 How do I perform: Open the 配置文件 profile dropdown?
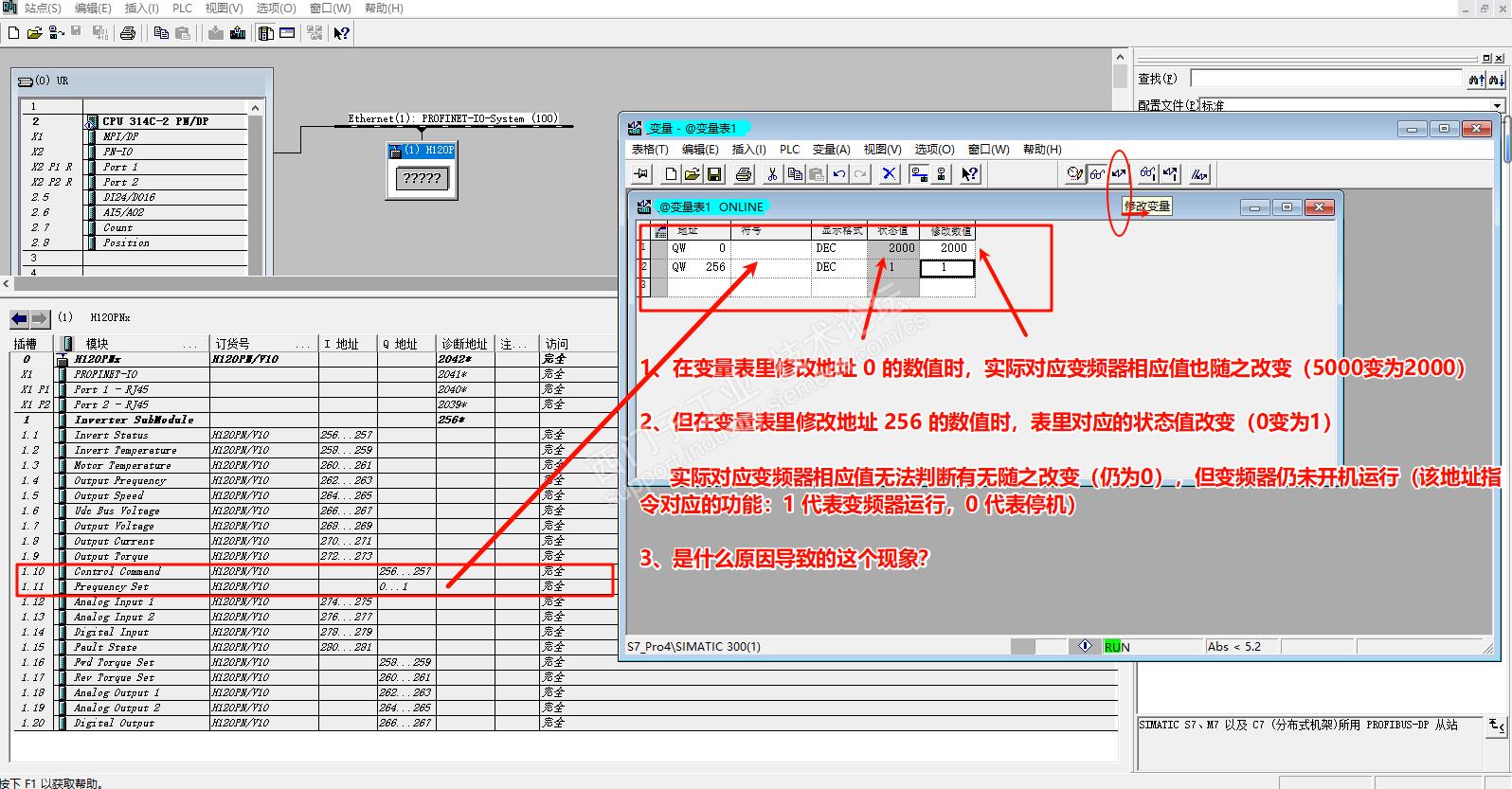[1498, 105]
